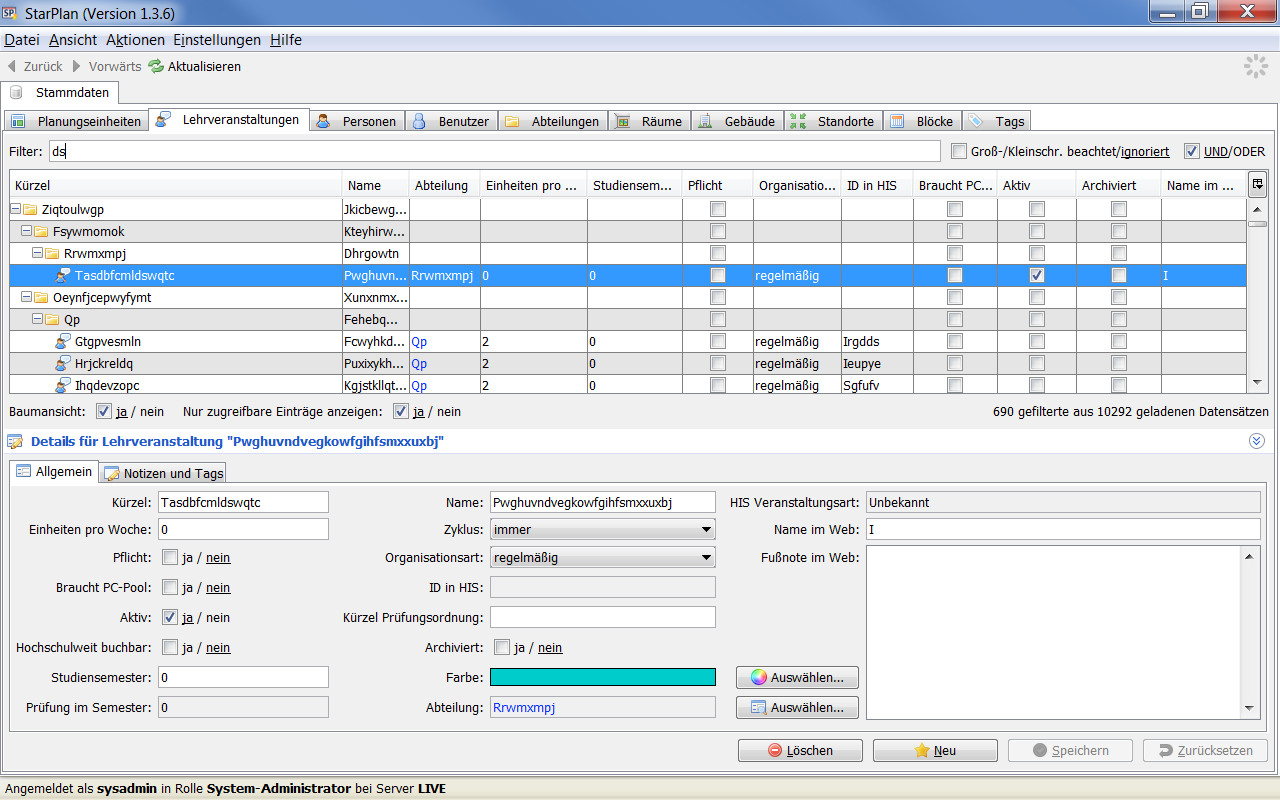Image resolution: width=1280 pixels, height=800 pixels.
Task: Collapse the details panel with double chevron
Action: [x=1257, y=441]
